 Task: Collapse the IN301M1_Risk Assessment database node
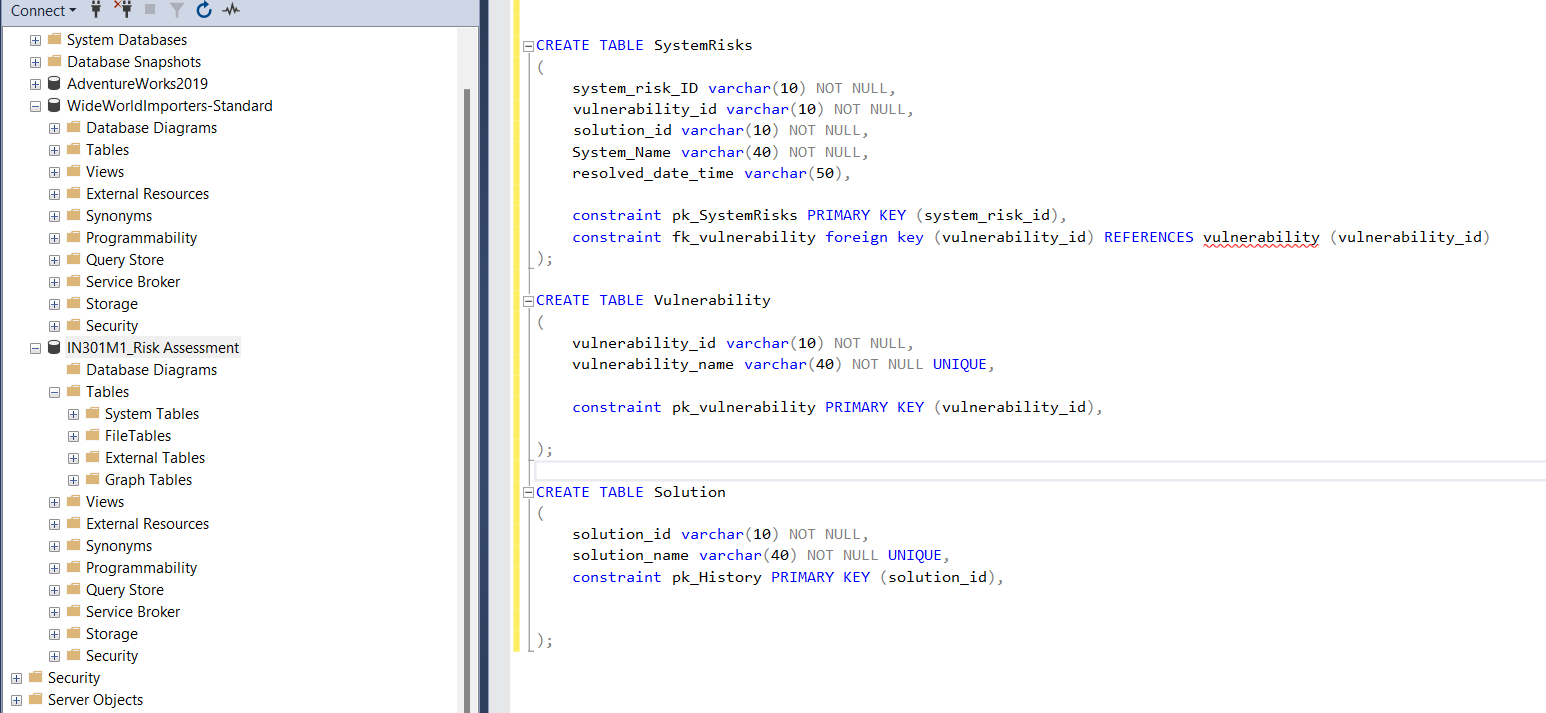click(35, 347)
